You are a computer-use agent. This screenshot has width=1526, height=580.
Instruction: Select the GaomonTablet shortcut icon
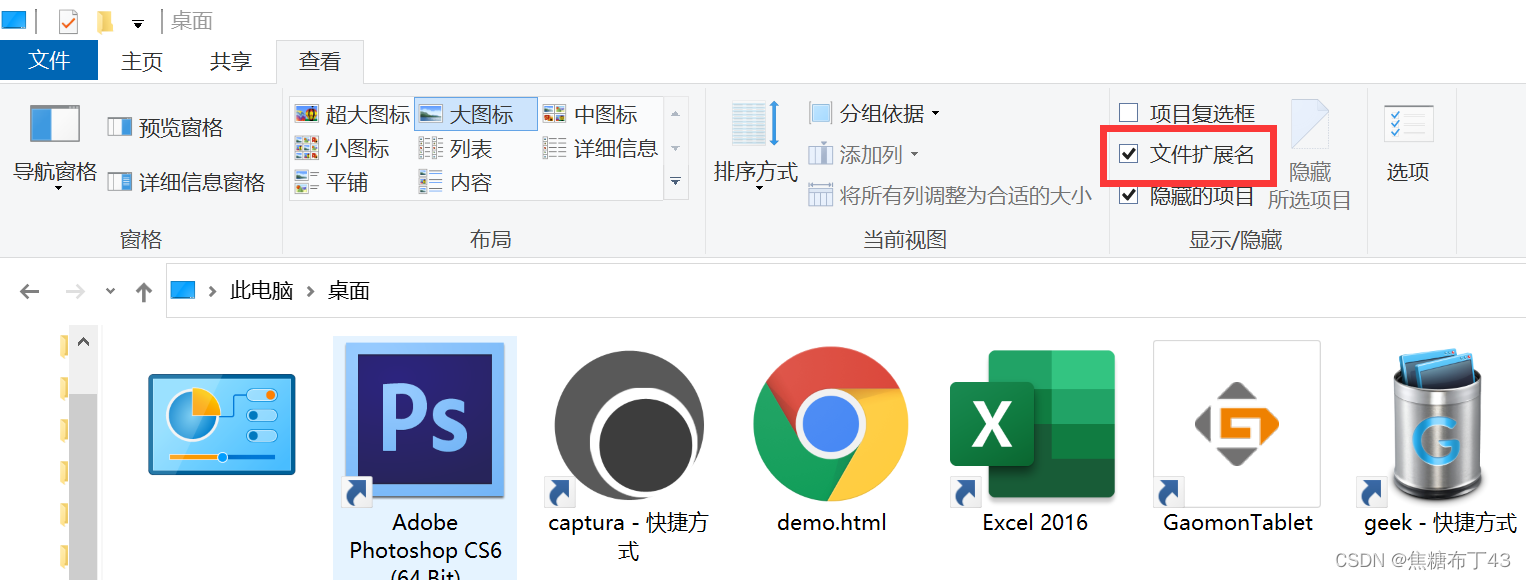pyautogui.click(x=1237, y=424)
